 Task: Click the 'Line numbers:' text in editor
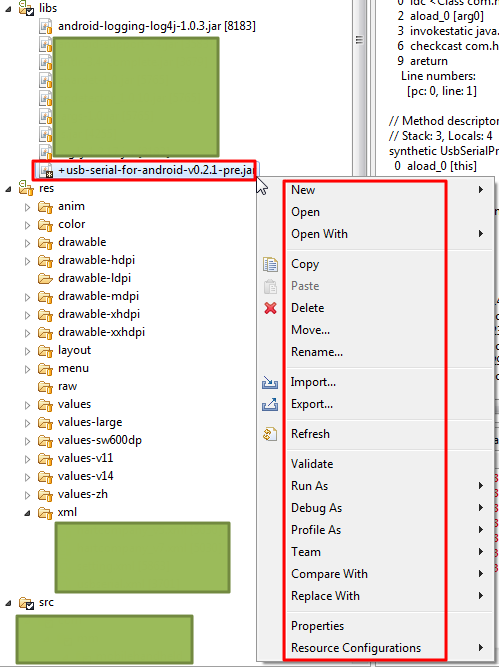click(x=438, y=77)
